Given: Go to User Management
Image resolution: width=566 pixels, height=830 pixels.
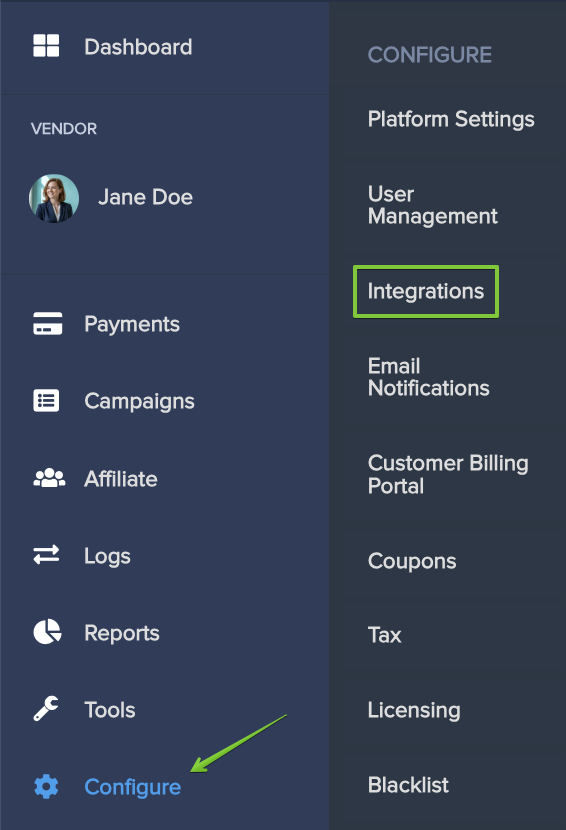Looking at the screenshot, I should coord(433,205).
